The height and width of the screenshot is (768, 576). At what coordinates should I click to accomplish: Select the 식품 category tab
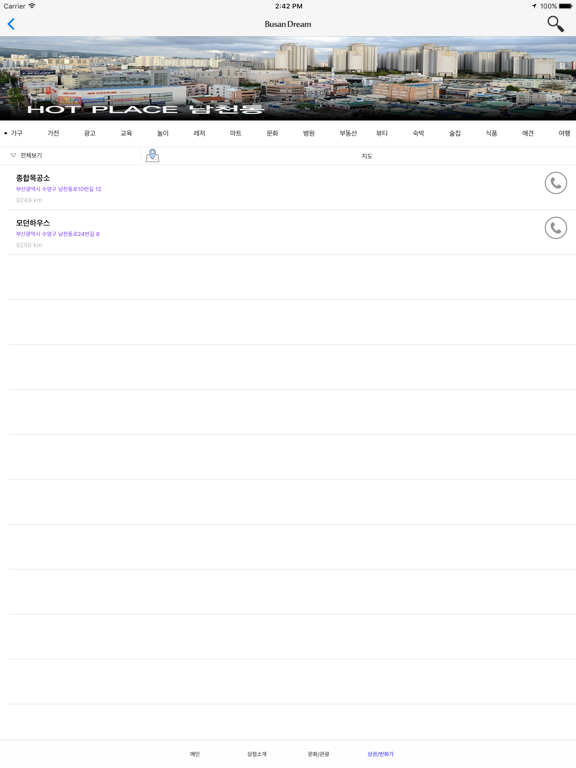tap(491, 133)
